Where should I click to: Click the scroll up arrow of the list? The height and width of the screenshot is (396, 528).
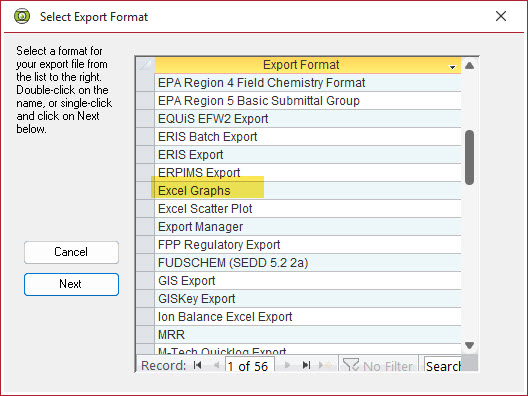(469, 65)
